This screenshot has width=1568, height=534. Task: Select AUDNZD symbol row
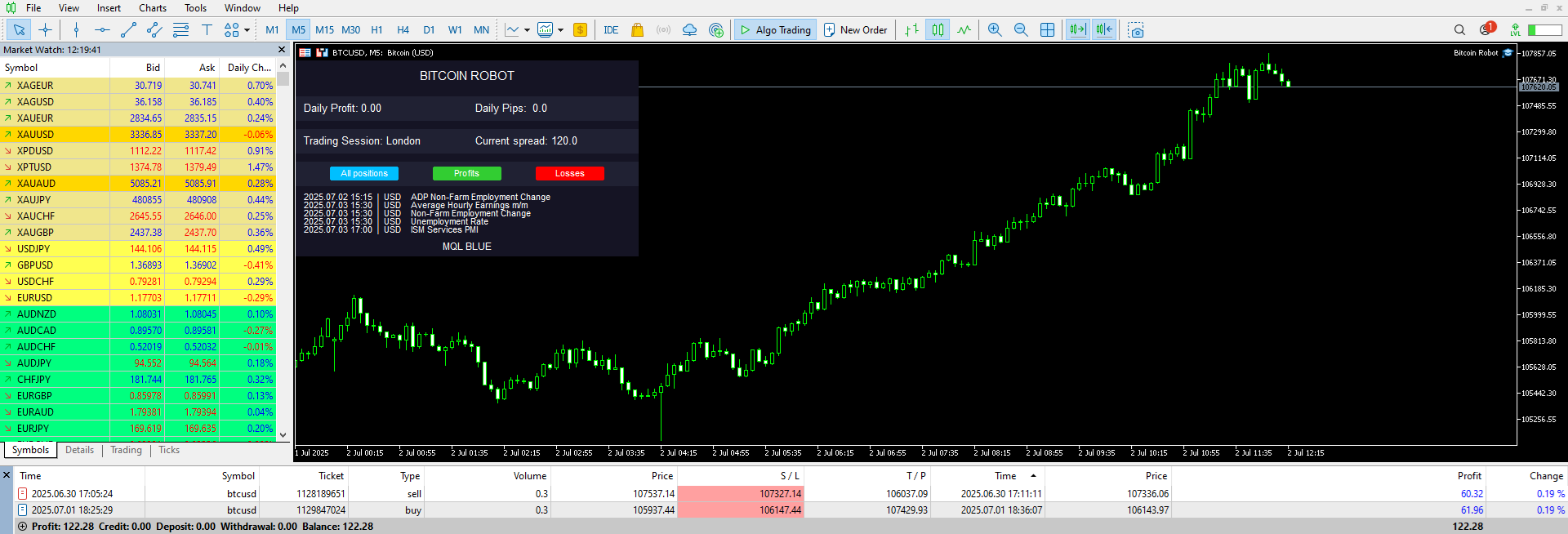click(138, 314)
